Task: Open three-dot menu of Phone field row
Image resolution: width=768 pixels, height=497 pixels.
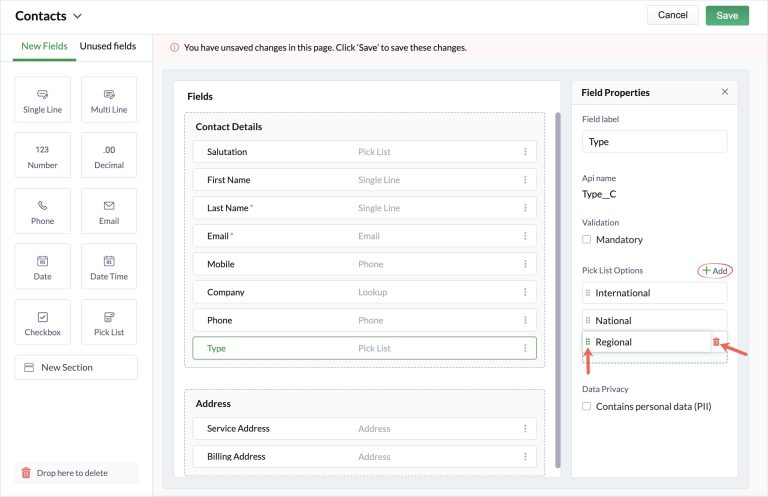Action: pyautogui.click(x=525, y=320)
